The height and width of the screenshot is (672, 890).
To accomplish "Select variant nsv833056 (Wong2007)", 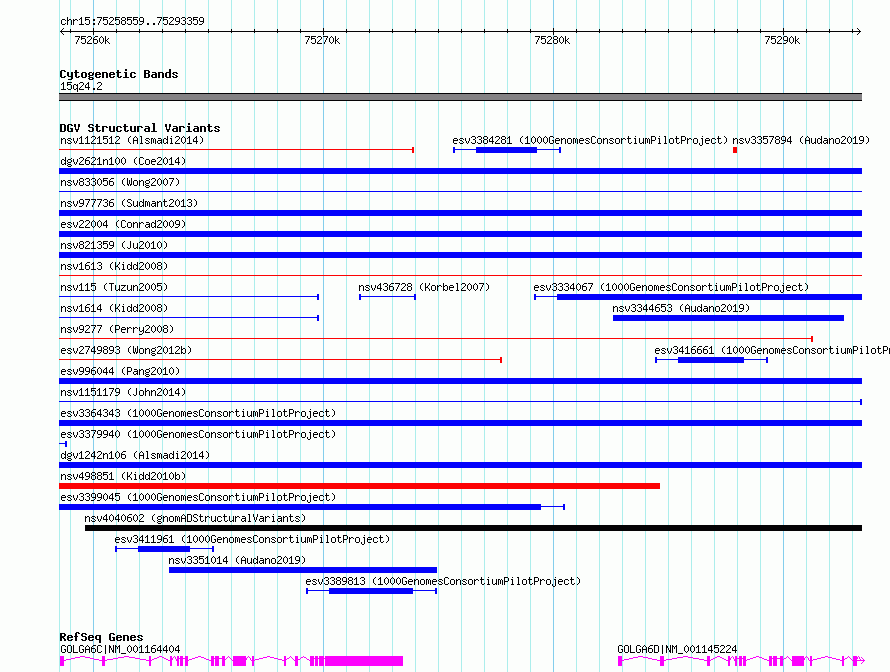I will click(x=120, y=182).
